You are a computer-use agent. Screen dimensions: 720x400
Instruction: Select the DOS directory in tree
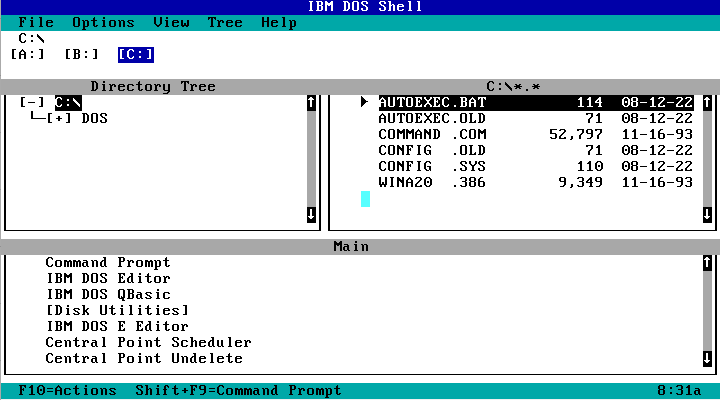tap(95, 118)
